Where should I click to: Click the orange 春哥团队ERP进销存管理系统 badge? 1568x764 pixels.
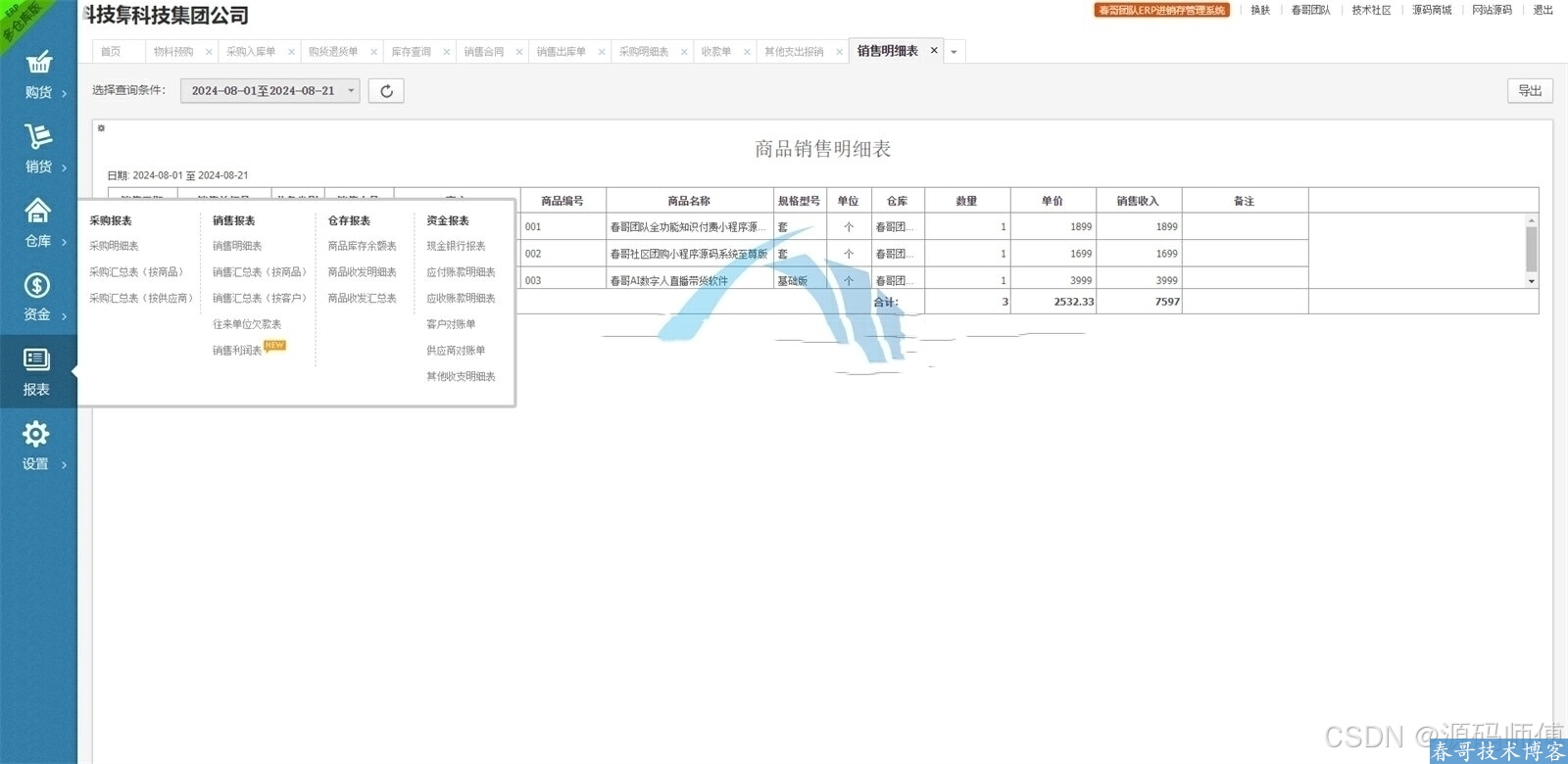(1161, 10)
